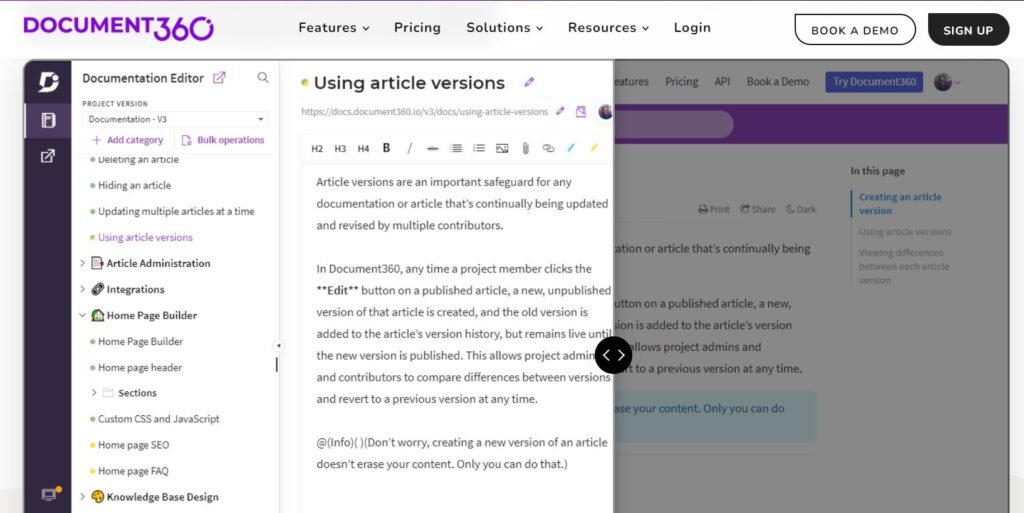
Task: Go to Login
Action: (x=692, y=28)
